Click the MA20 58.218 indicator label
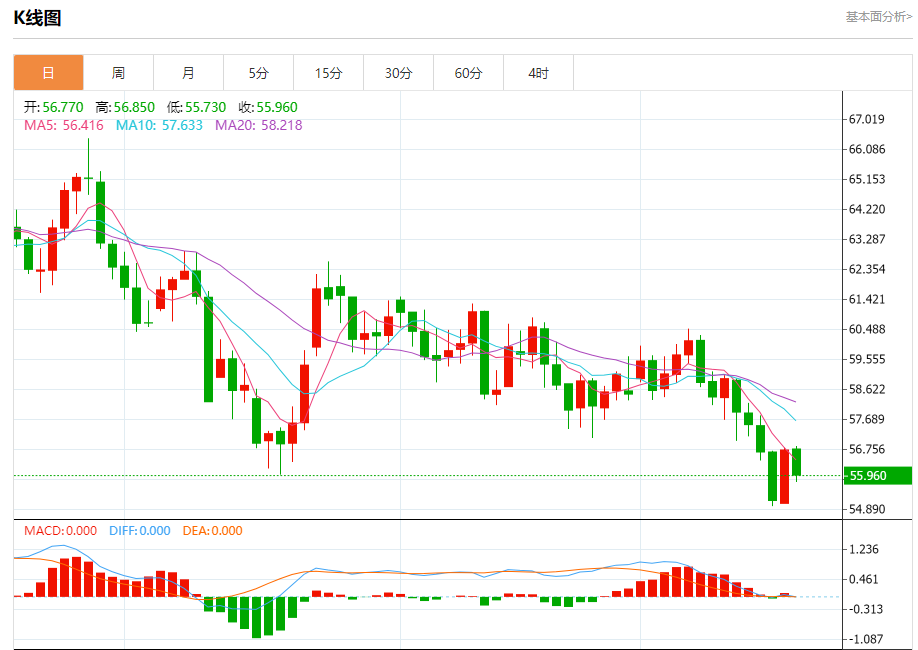 coord(258,125)
